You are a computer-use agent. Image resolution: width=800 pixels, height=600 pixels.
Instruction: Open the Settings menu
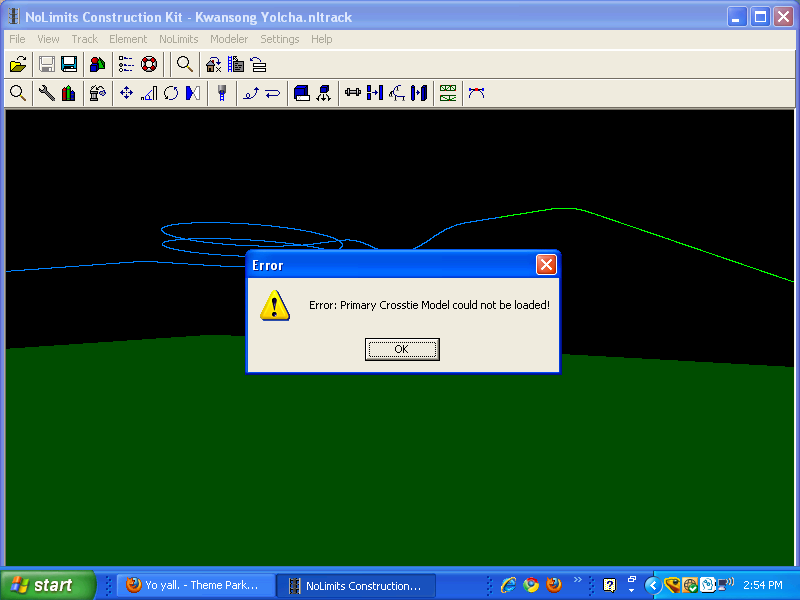pyautogui.click(x=280, y=39)
